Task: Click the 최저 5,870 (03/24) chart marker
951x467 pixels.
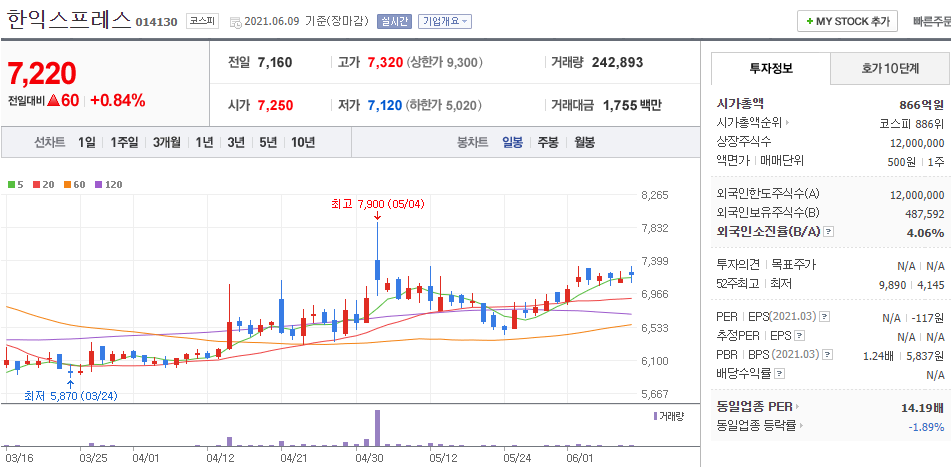Action: (70, 395)
